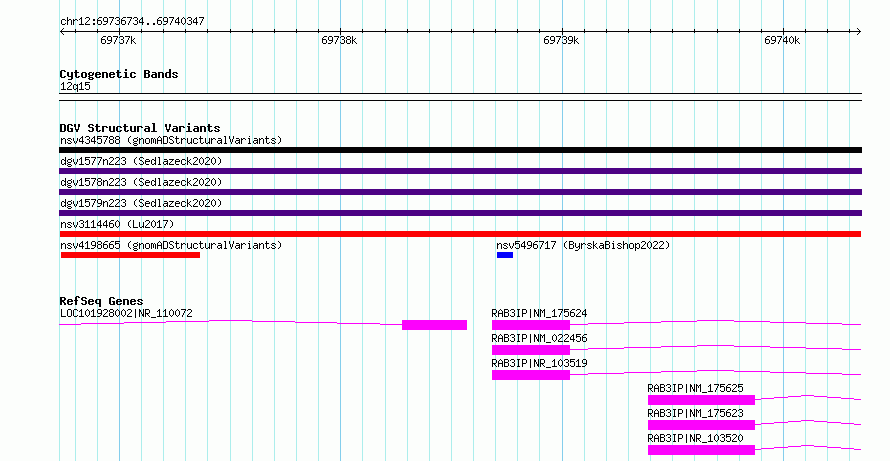
Task: Click the nsv4345788 gnomADStructuralVariants label
Action: click(171, 140)
